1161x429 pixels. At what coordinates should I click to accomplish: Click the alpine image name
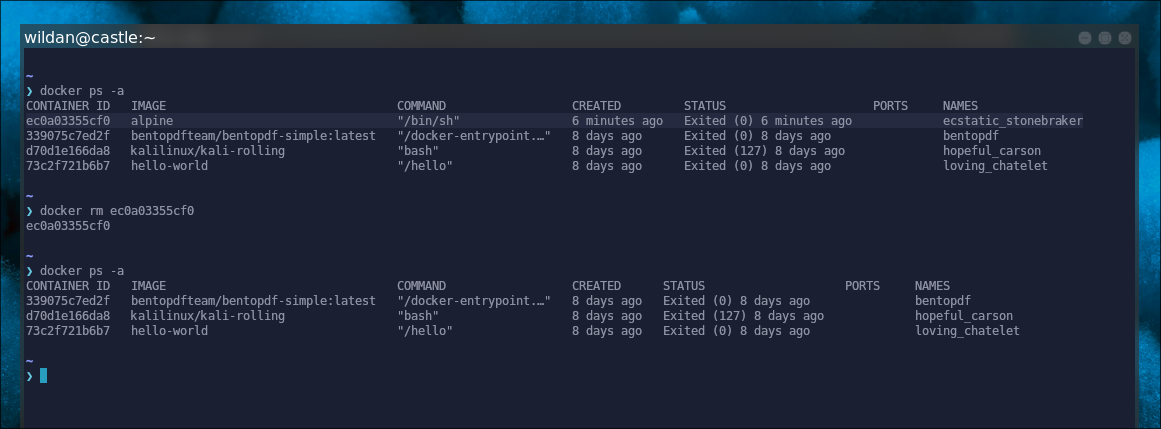tap(152, 121)
